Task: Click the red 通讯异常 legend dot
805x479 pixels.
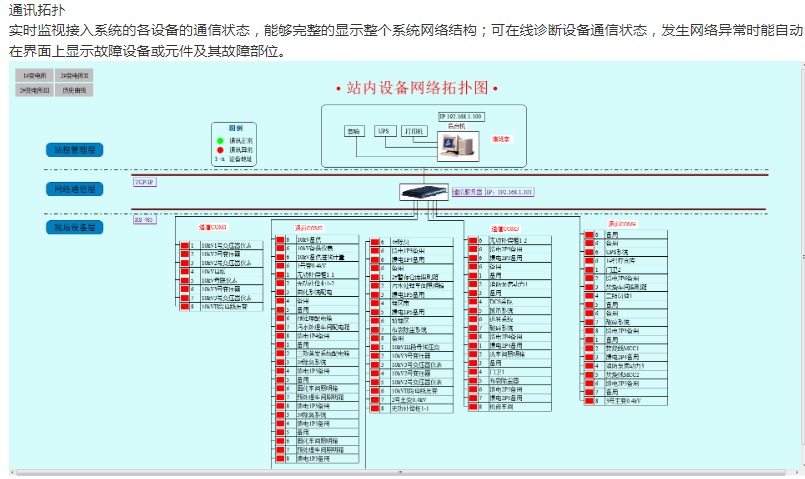Action: point(220,150)
